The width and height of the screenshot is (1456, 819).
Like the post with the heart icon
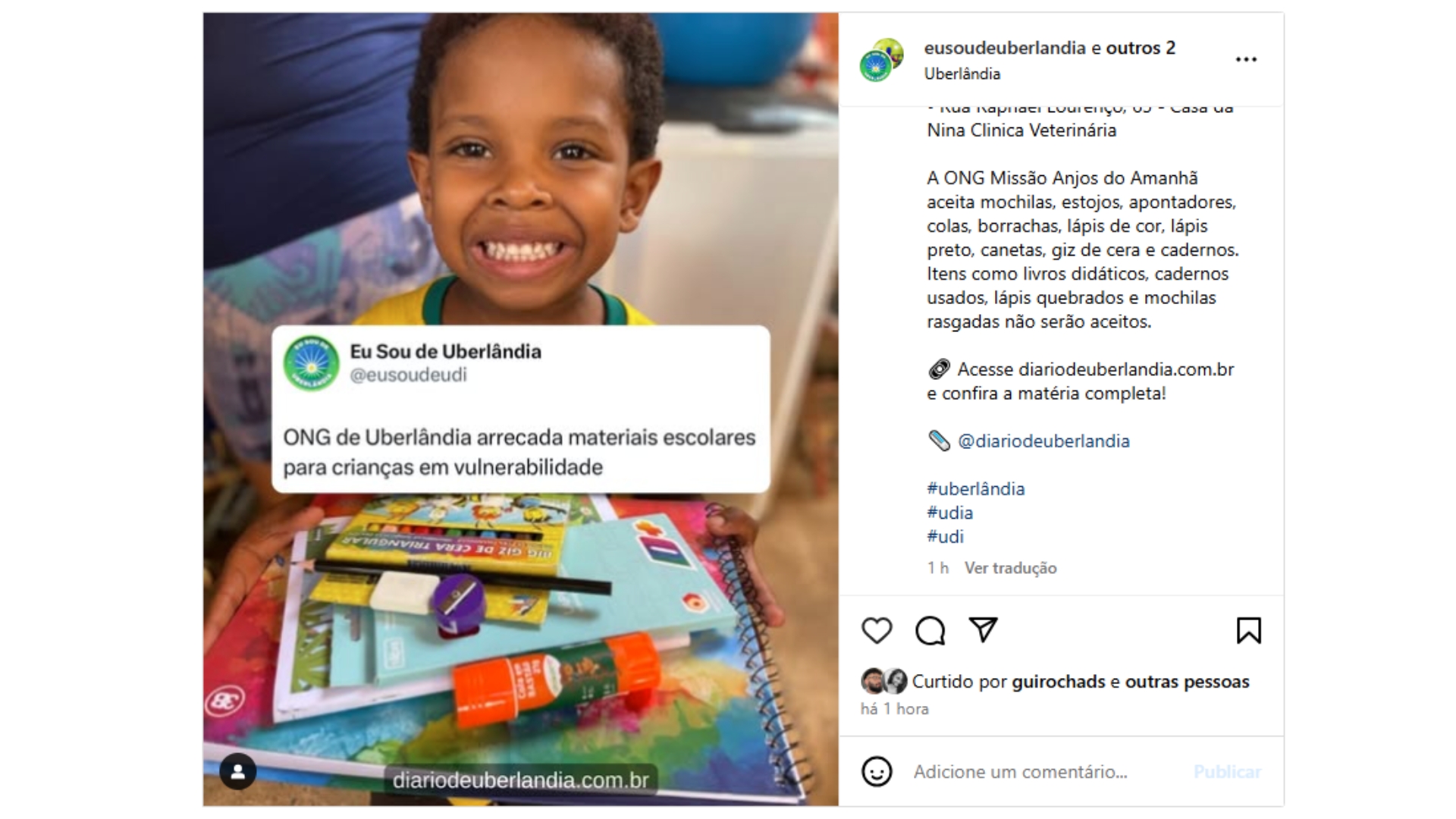877,630
